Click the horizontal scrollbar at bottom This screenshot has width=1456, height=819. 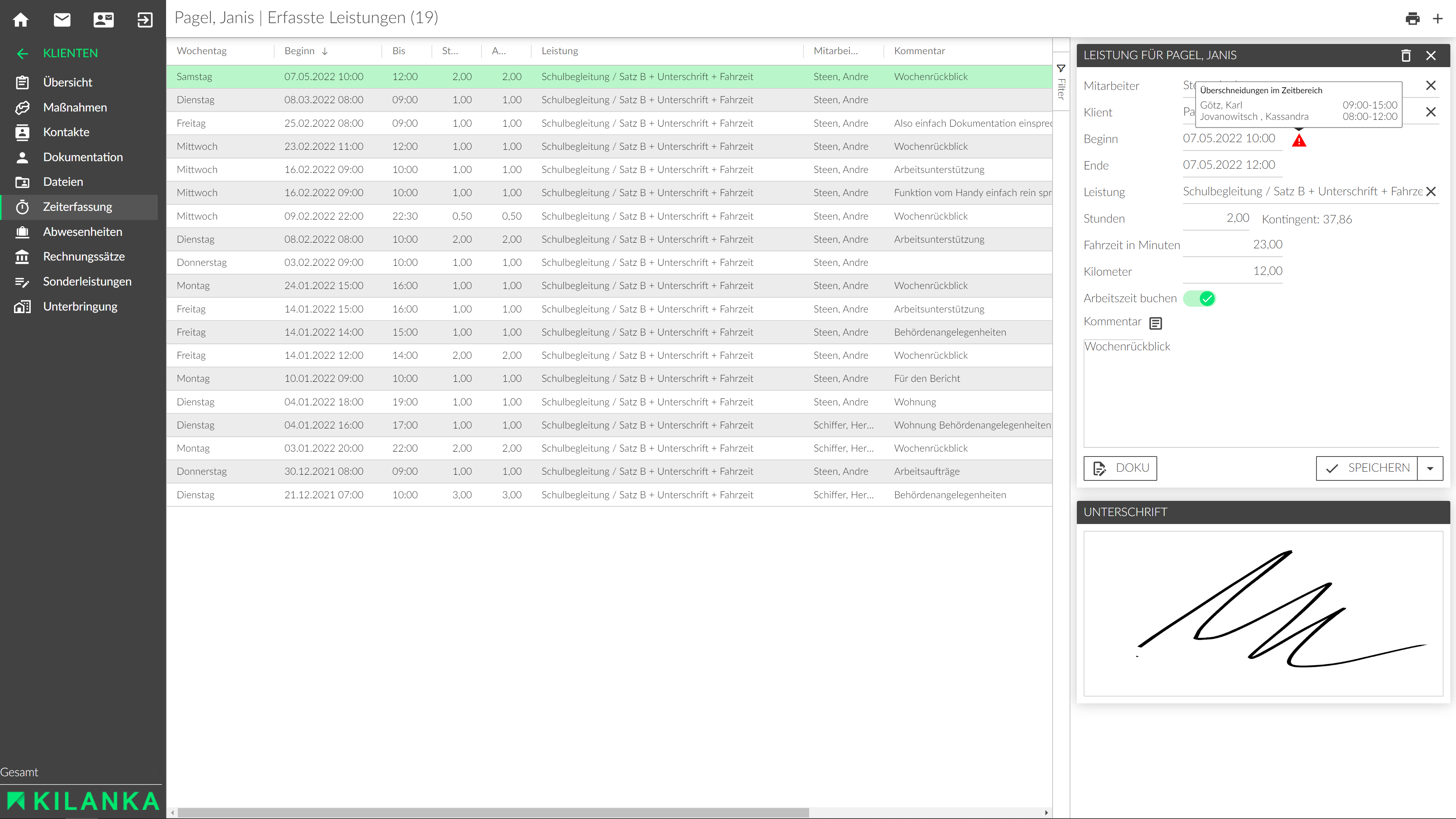click(493, 812)
